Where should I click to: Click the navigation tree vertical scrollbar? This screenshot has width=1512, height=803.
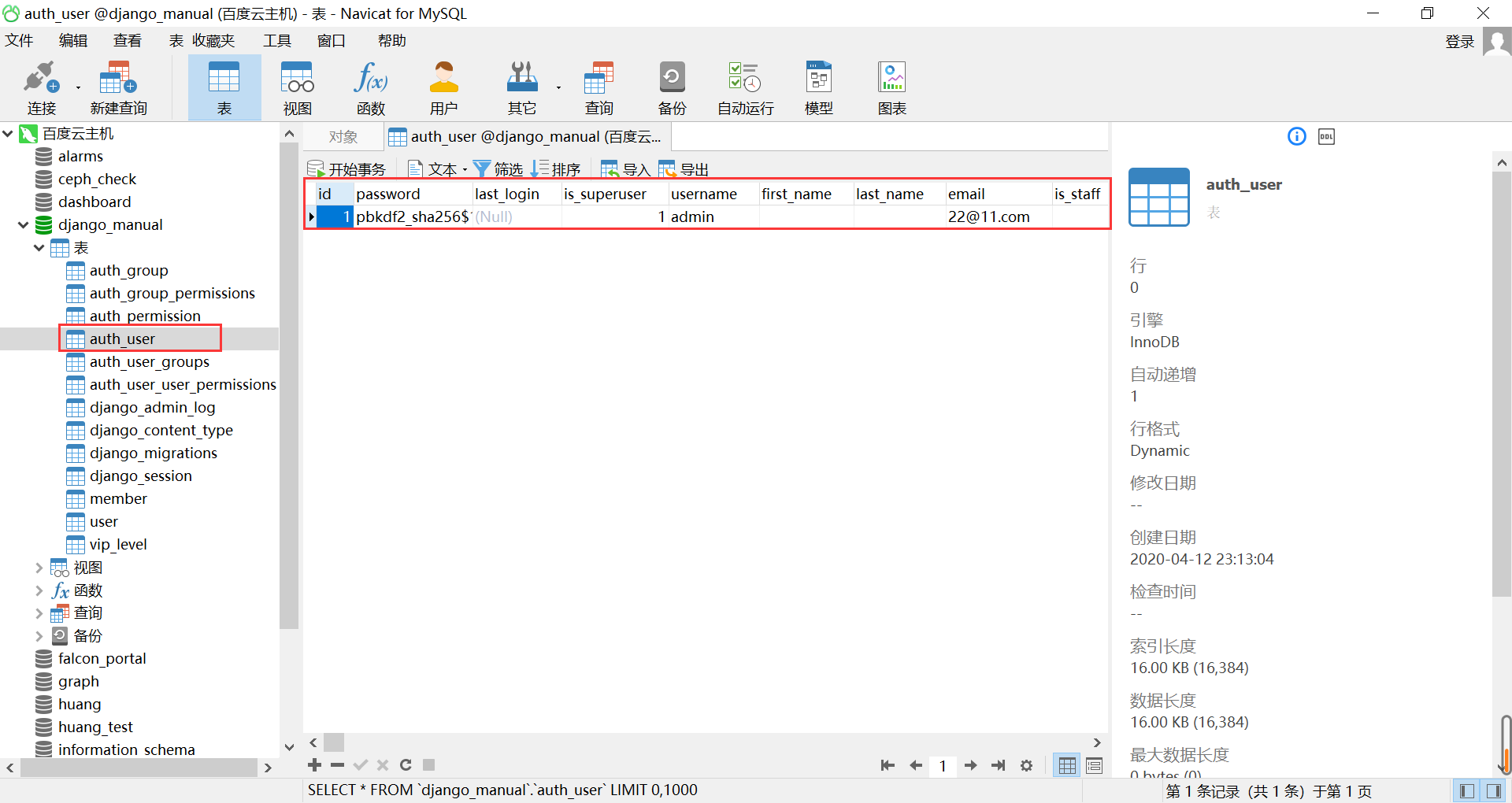[289, 386]
